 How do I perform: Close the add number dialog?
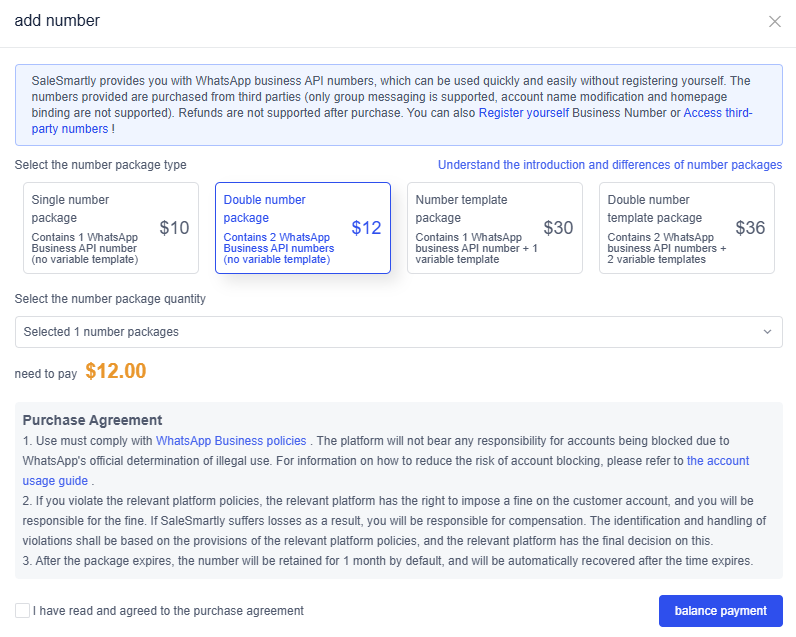(x=774, y=22)
